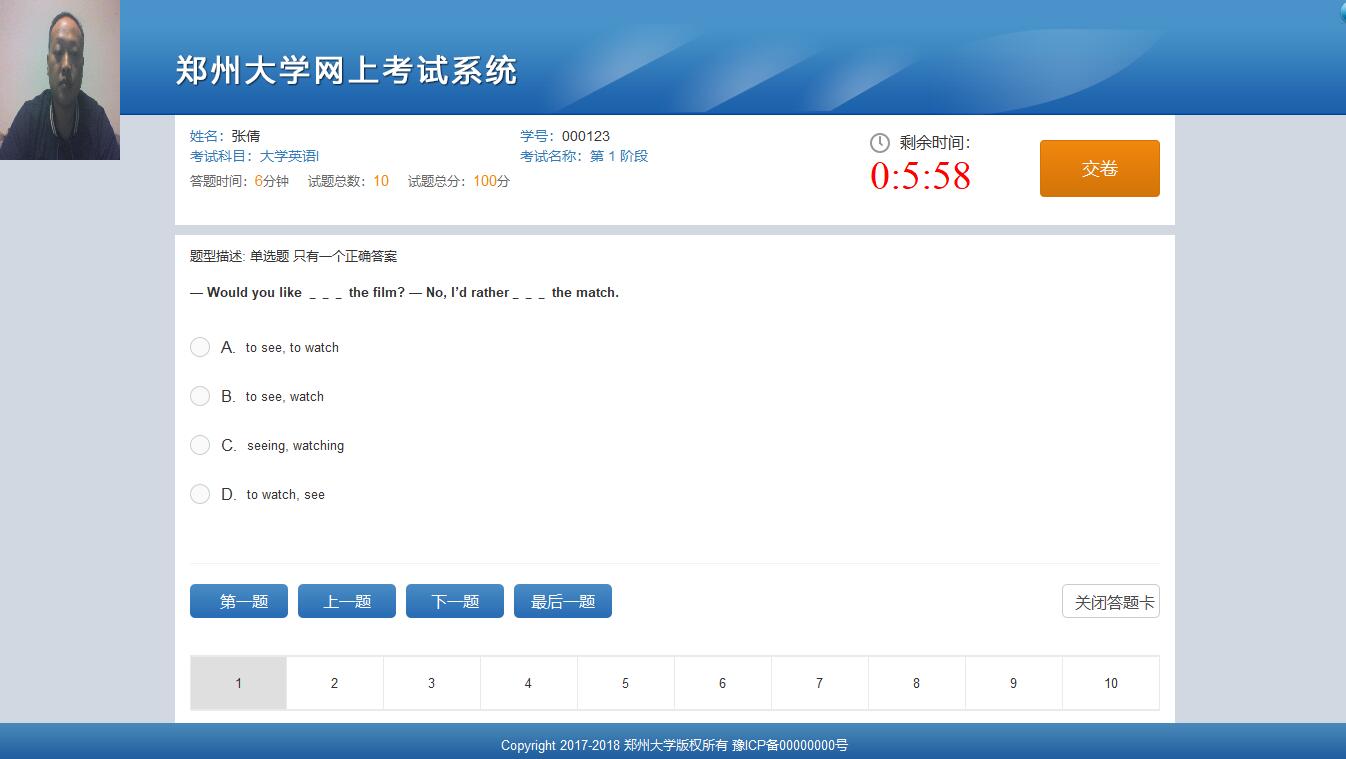This screenshot has height=759, width=1346.
Task: Select radio option A: to see, to watch
Action: pos(200,347)
